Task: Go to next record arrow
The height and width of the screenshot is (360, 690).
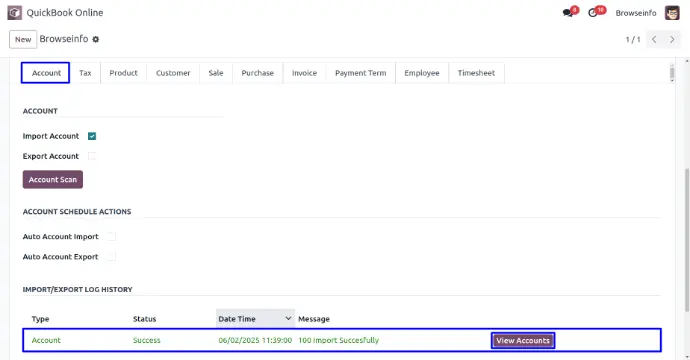Action: (x=672, y=40)
